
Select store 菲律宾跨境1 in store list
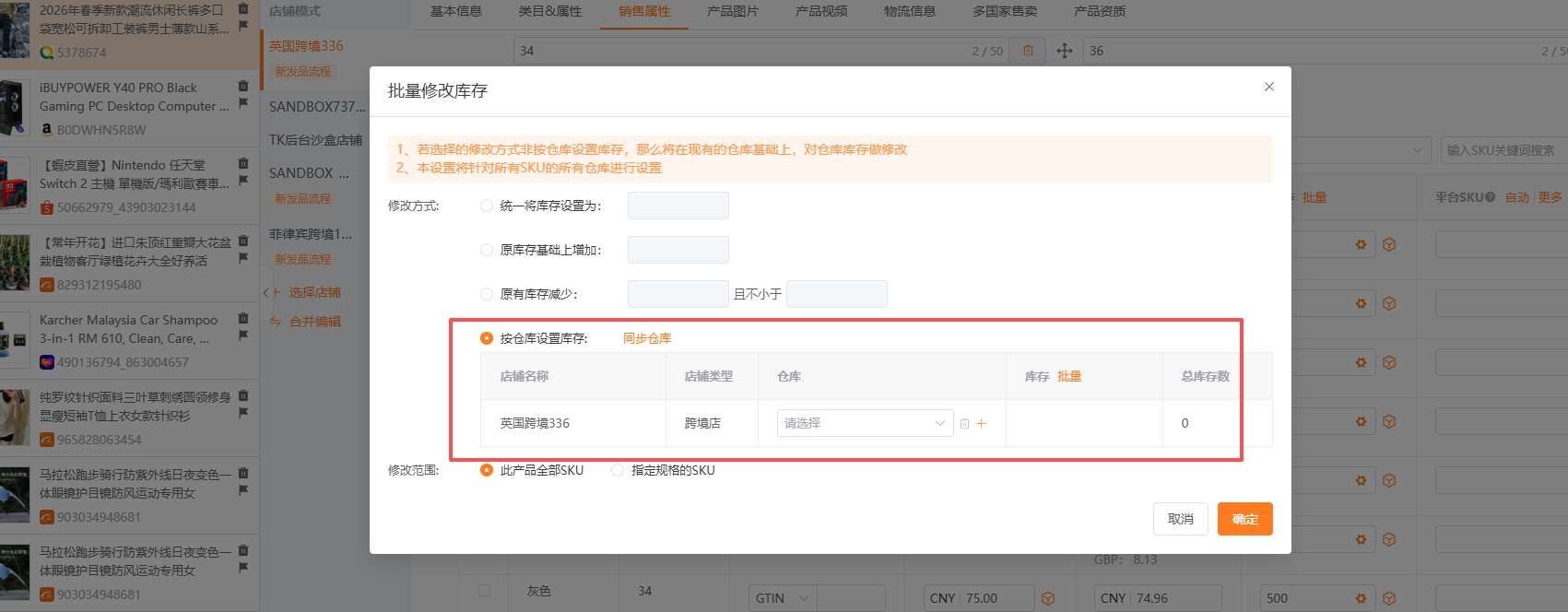(x=310, y=234)
